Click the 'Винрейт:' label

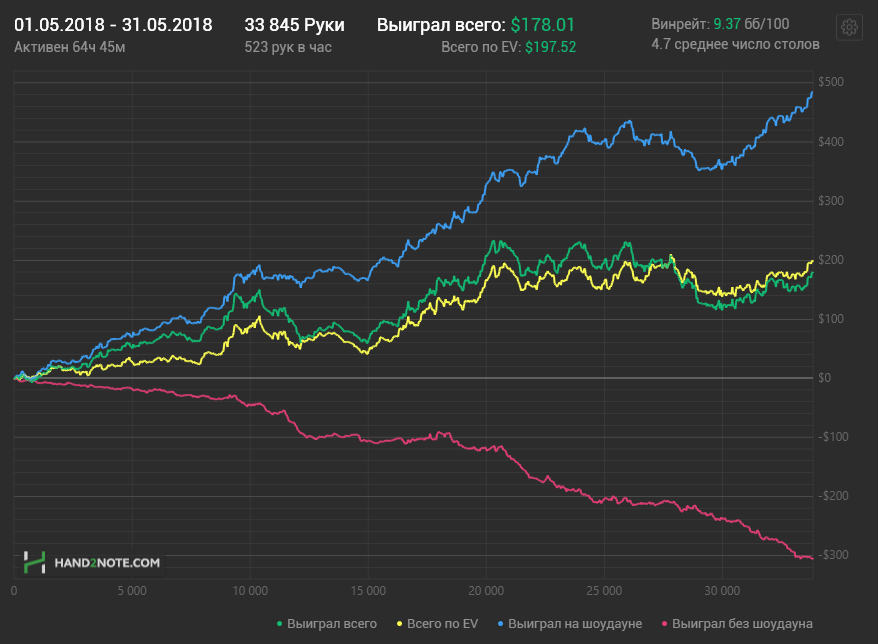coord(680,24)
